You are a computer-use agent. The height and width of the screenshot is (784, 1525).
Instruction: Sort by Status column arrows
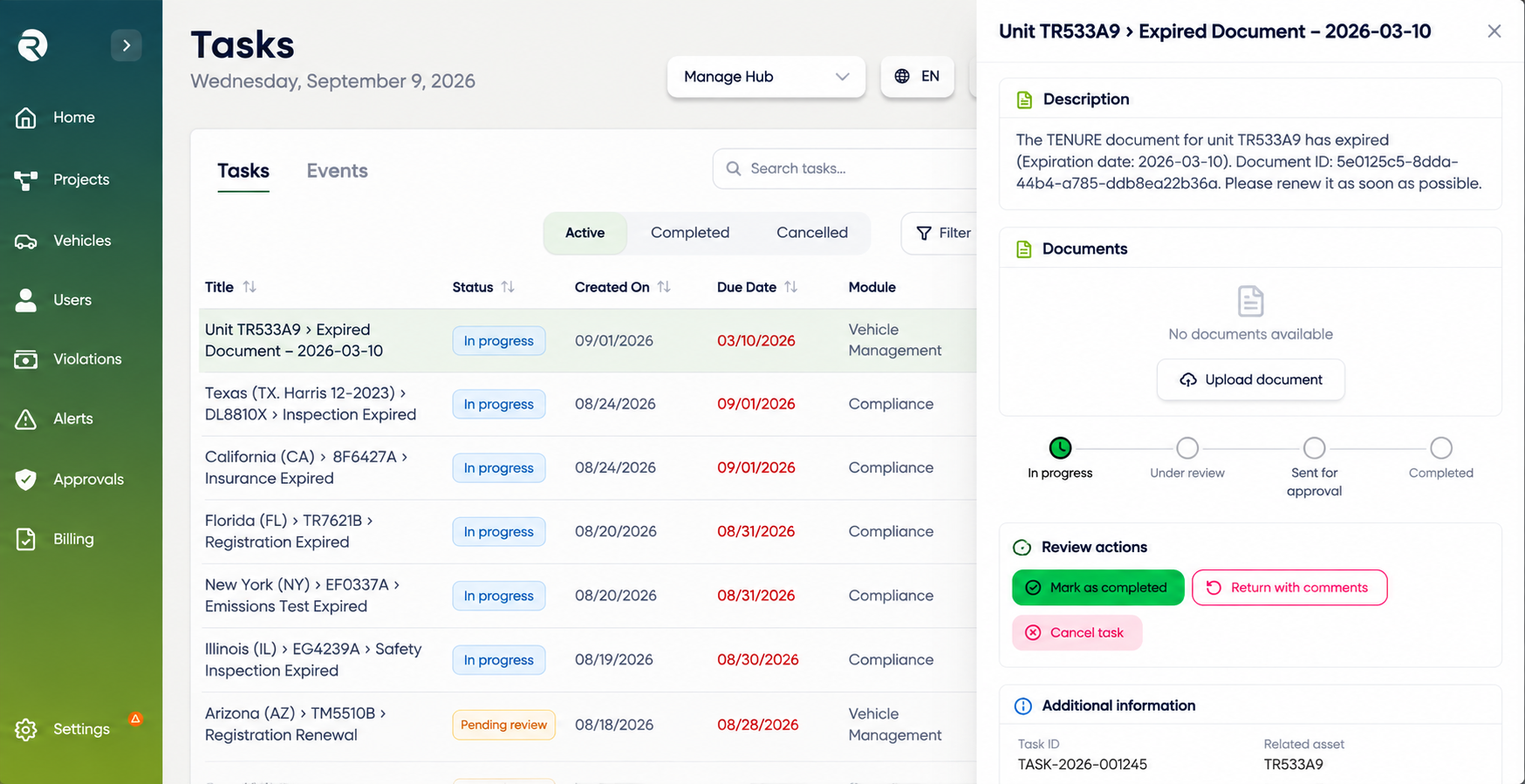[x=508, y=287]
